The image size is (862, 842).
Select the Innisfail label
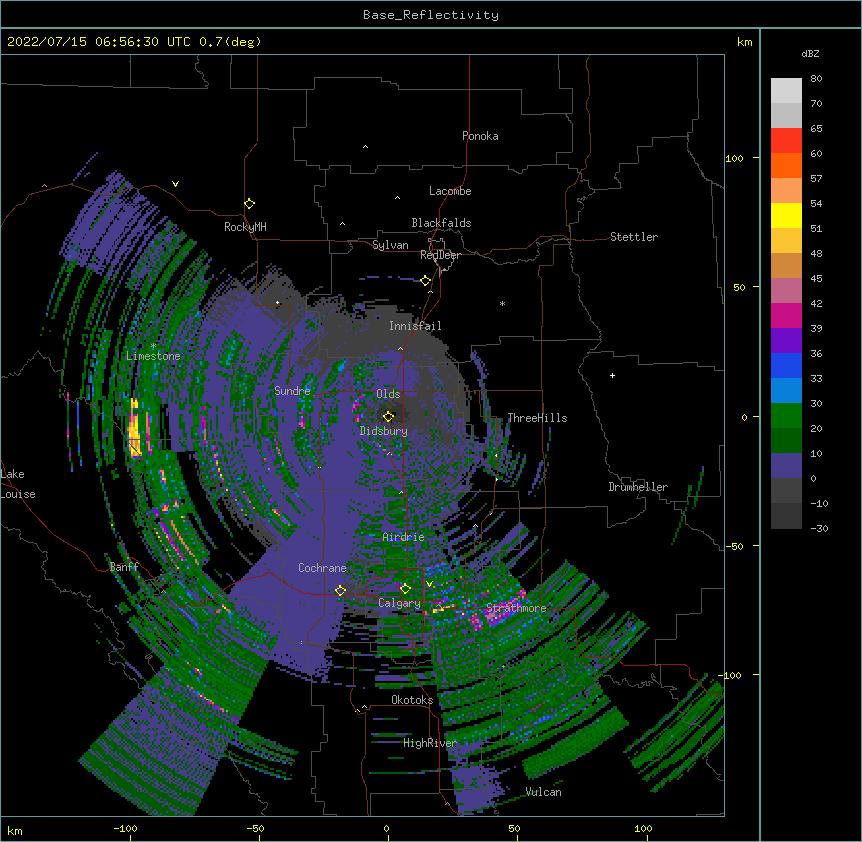[x=415, y=326]
